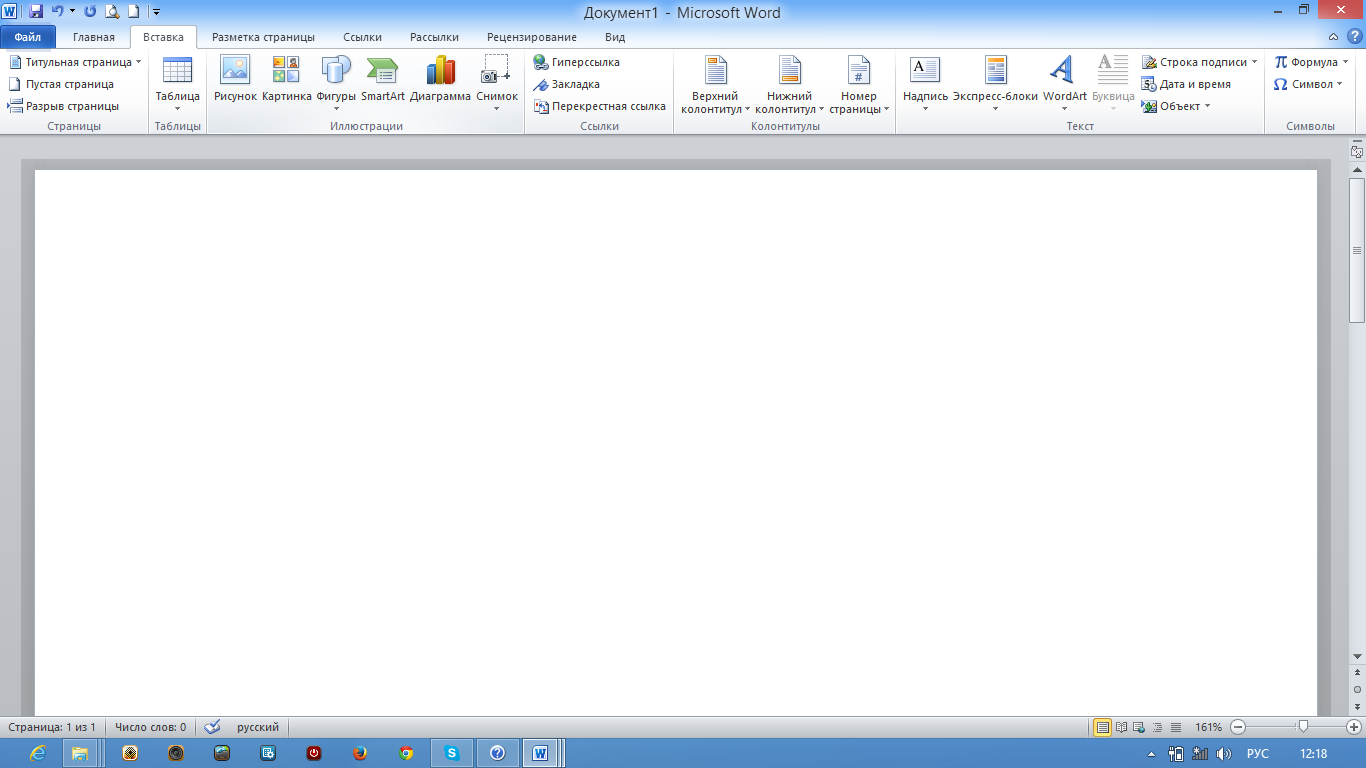Switch to Outline view
The width and height of the screenshot is (1366, 768).
[x=1158, y=727]
